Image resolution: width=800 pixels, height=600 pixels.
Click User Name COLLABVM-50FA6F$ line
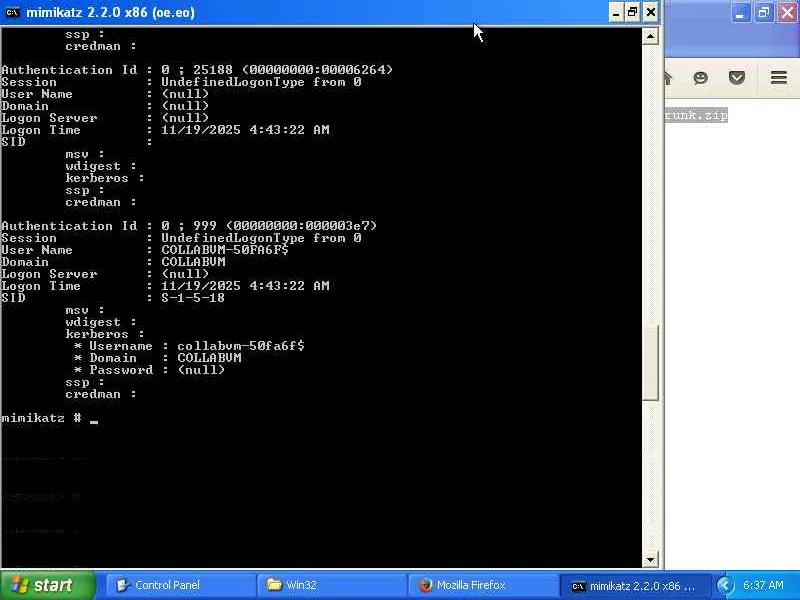(x=145, y=250)
